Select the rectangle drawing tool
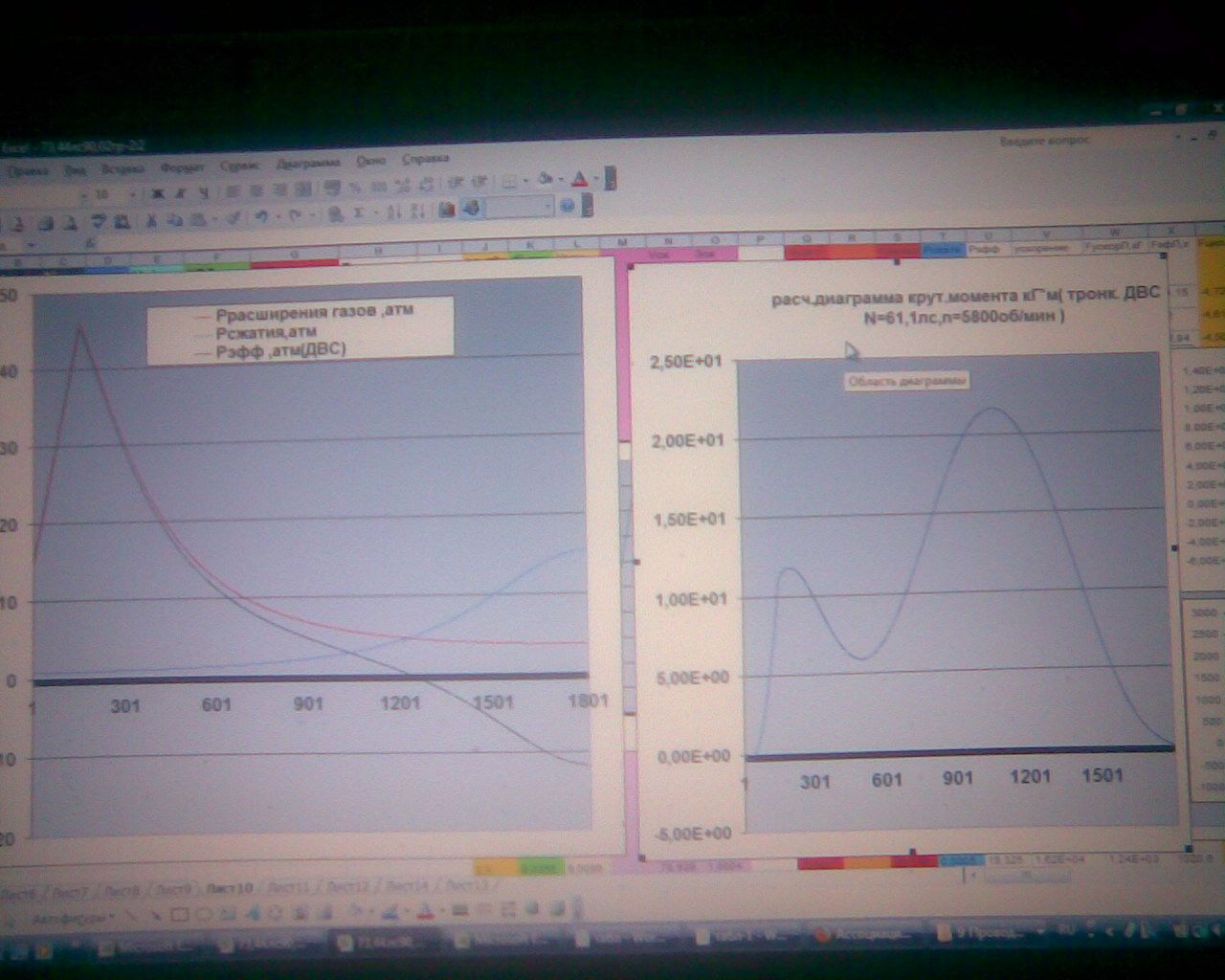The height and width of the screenshot is (980, 1225). 178,915
